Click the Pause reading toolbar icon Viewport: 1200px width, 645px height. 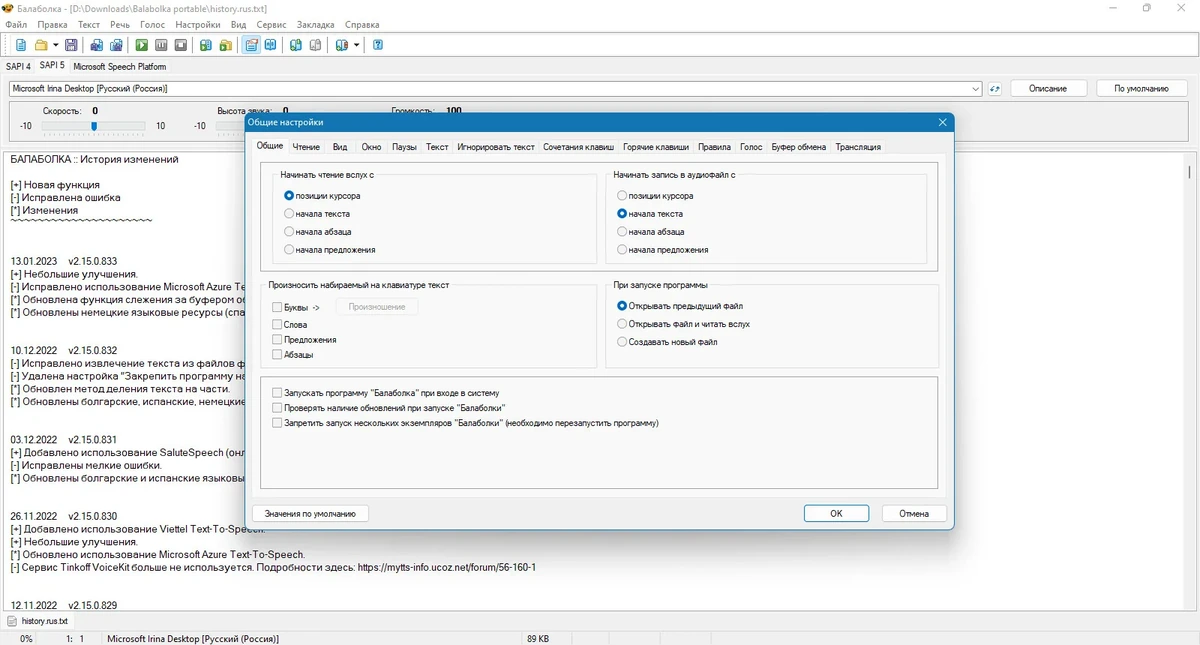(x=161, y=45)
